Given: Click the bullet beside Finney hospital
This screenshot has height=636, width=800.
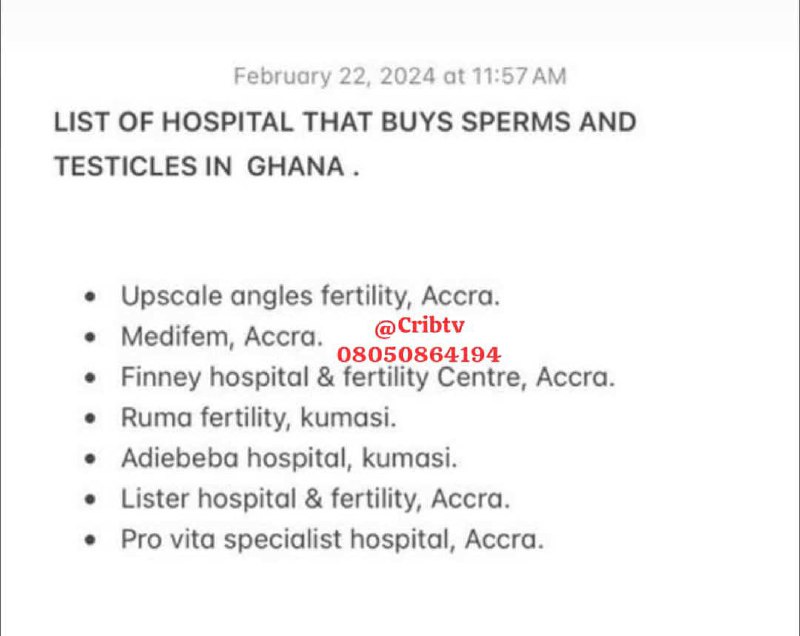Looking at the screenshot, I should 90,378.
